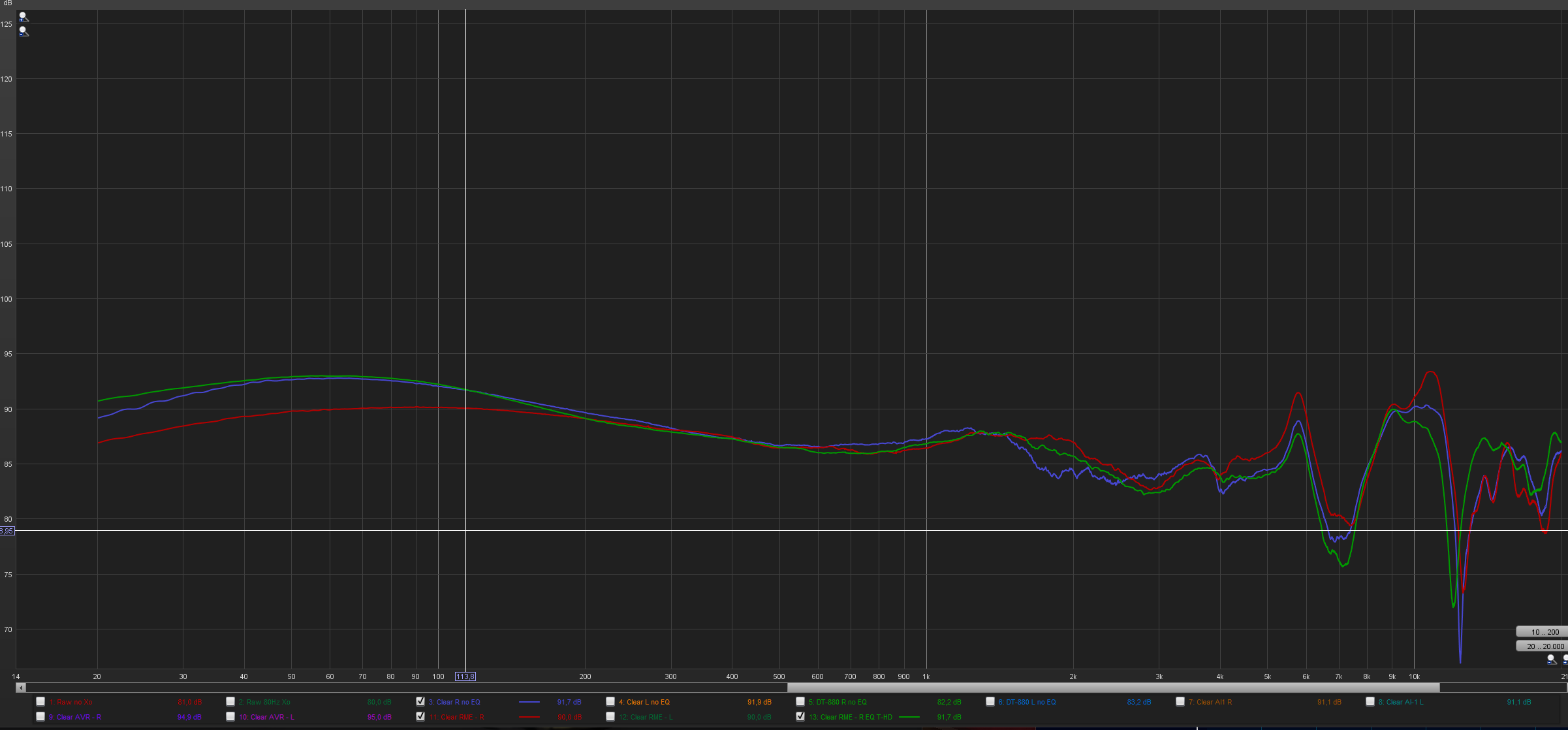Click blue line sample of trace 3
Viewport: 1568px width, 730px height.
click(529, 702)
